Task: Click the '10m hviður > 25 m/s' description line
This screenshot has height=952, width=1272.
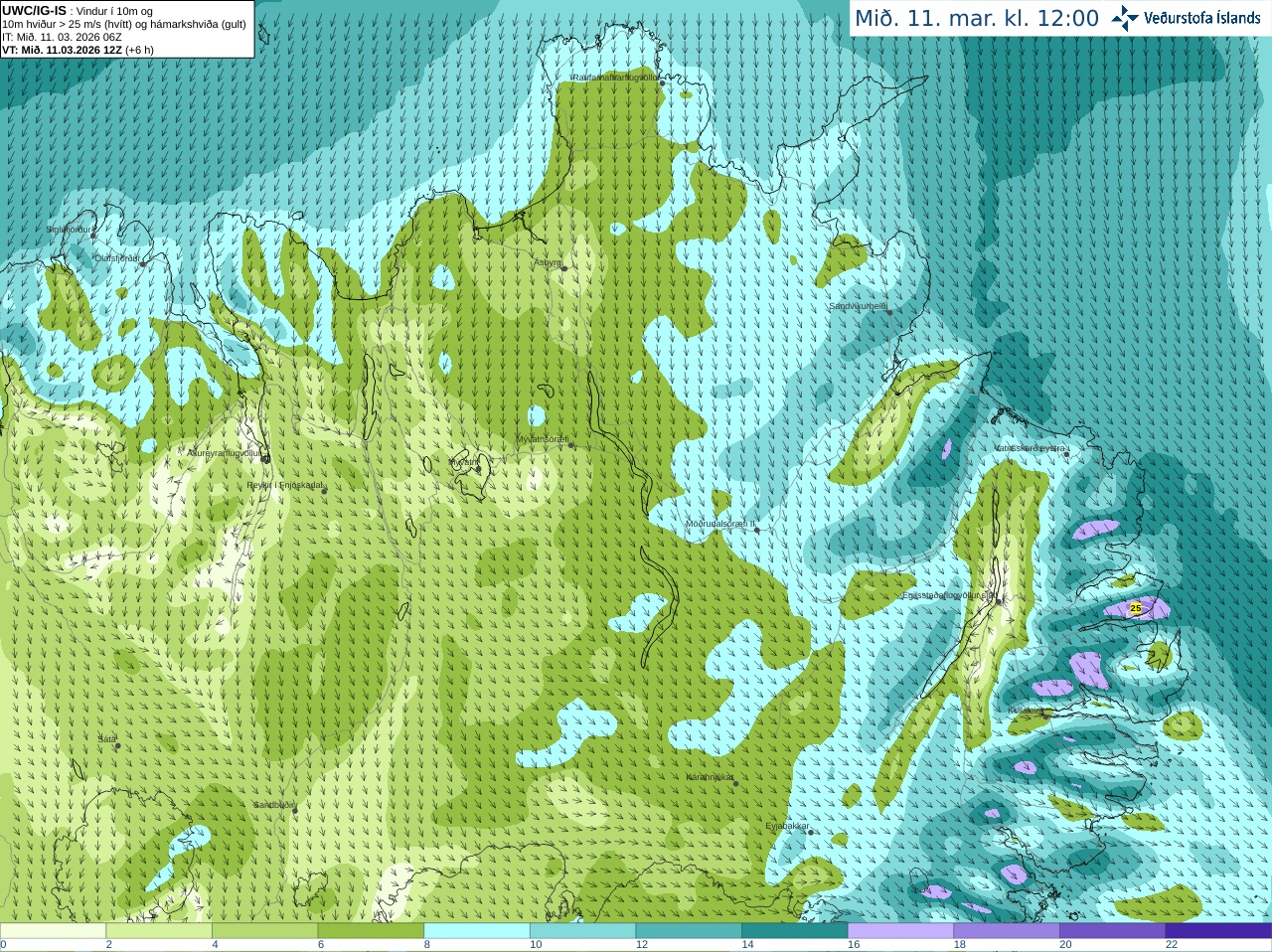Action: point(123,24)
